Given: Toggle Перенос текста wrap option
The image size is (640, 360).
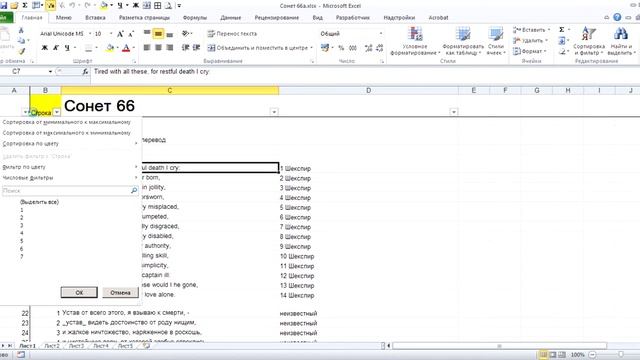Looking at the screenshot, I should tap(232, 33).
